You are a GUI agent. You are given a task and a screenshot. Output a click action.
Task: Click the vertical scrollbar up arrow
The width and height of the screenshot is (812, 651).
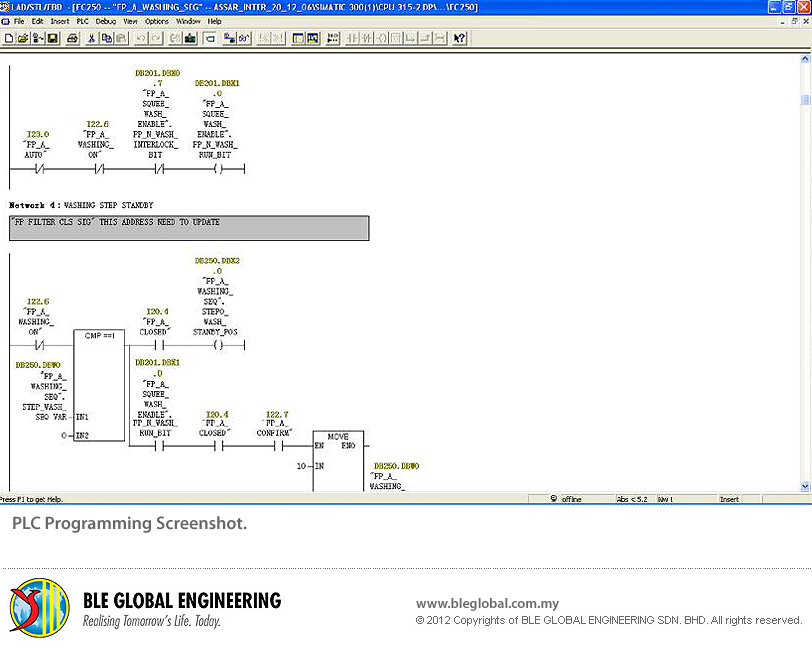[x=805, y=58]
